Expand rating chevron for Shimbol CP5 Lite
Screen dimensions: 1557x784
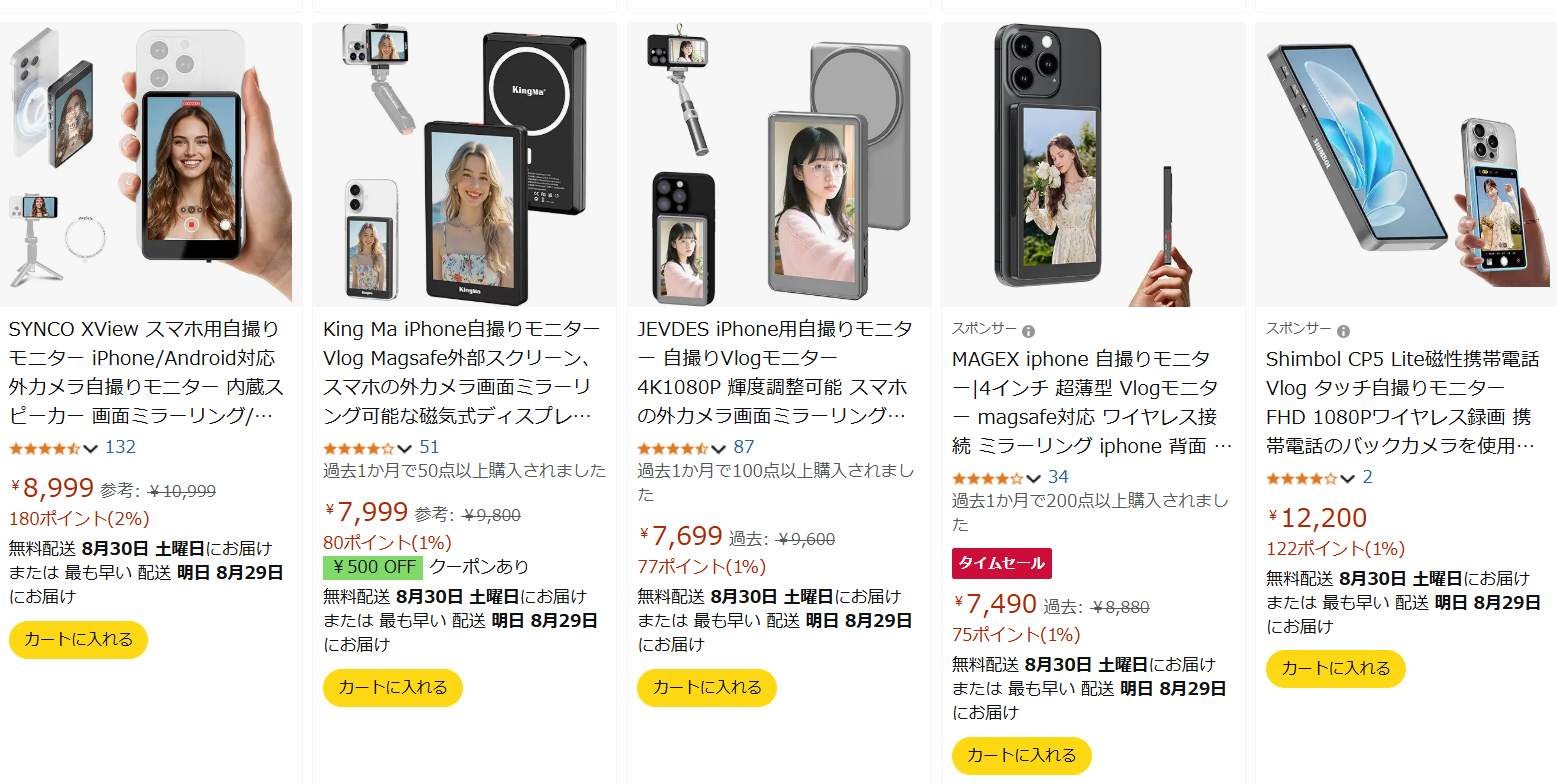1348,478
